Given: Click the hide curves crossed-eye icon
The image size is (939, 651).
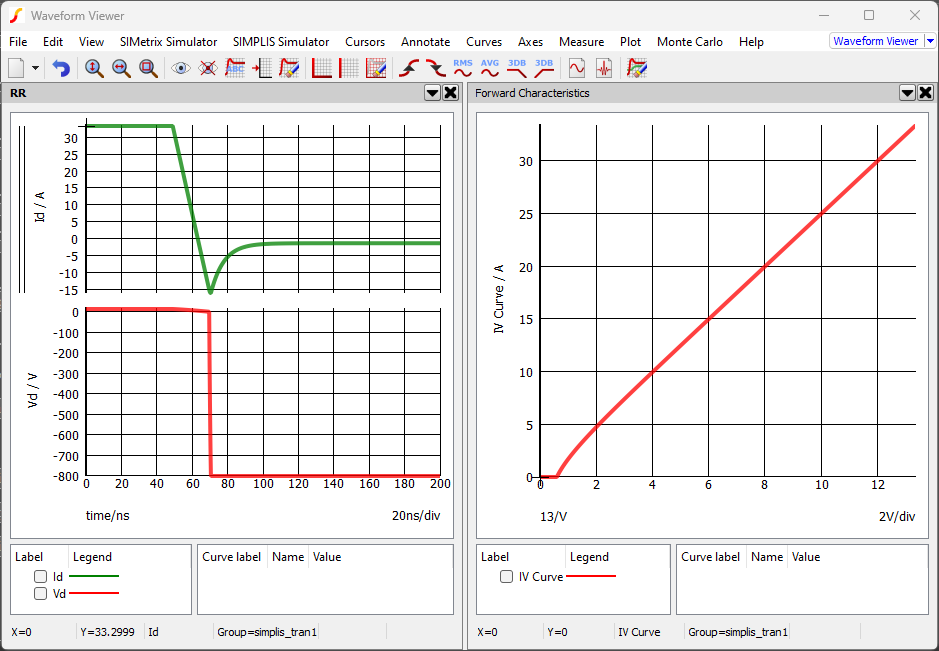Looking at the screenshot, I should pos(208,68).
